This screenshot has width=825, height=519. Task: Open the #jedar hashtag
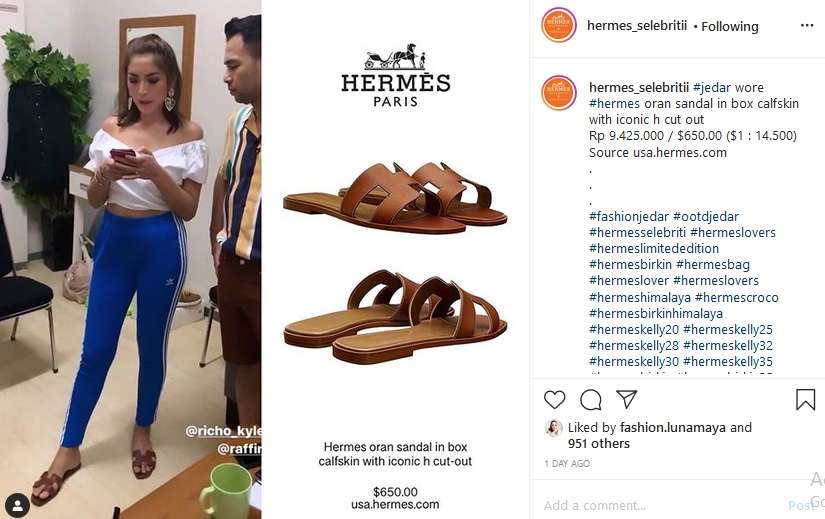(x=712, y=87)
